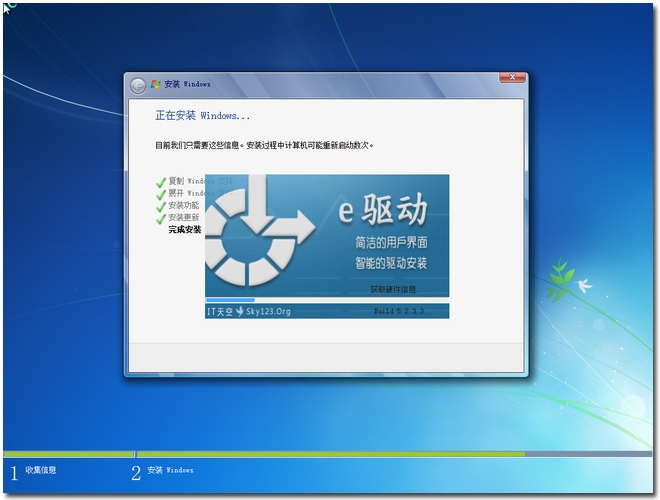Click the Windows flag icon in the title bar
This screenshot has width=660, height=500.
click(156, 85)
